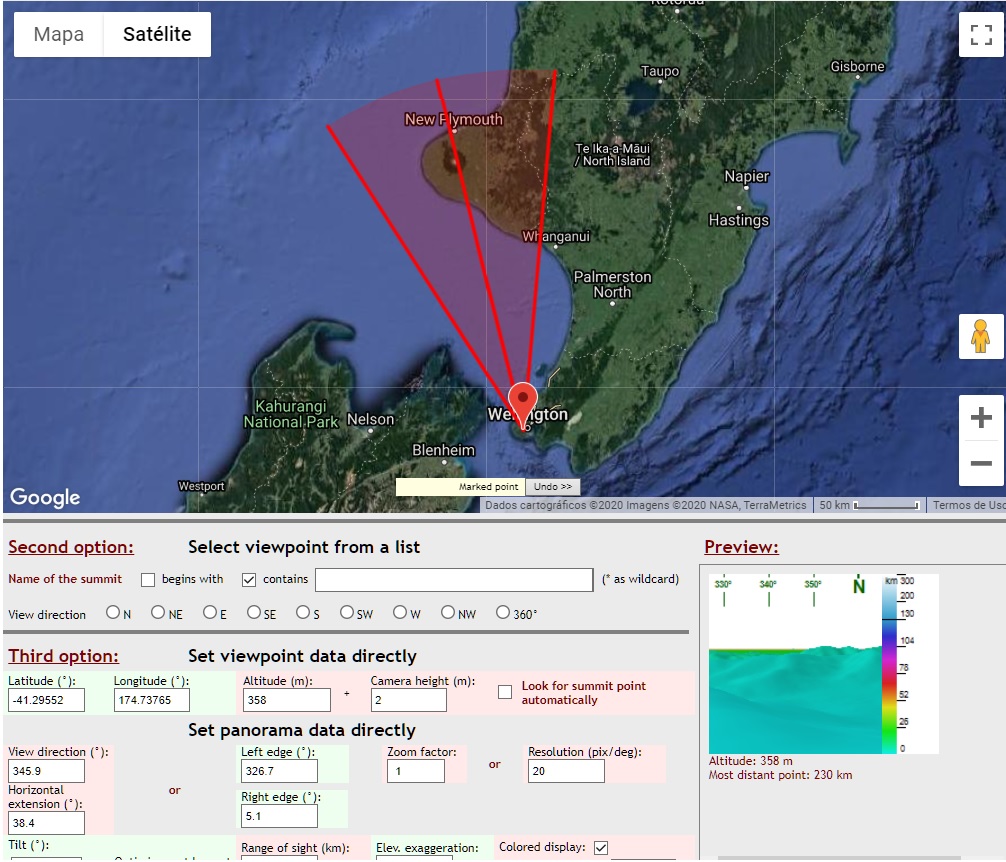Click the 'Most distant point: 230 km' text
This screenshot has width=1006, height=862.
(x=780, y=775)
